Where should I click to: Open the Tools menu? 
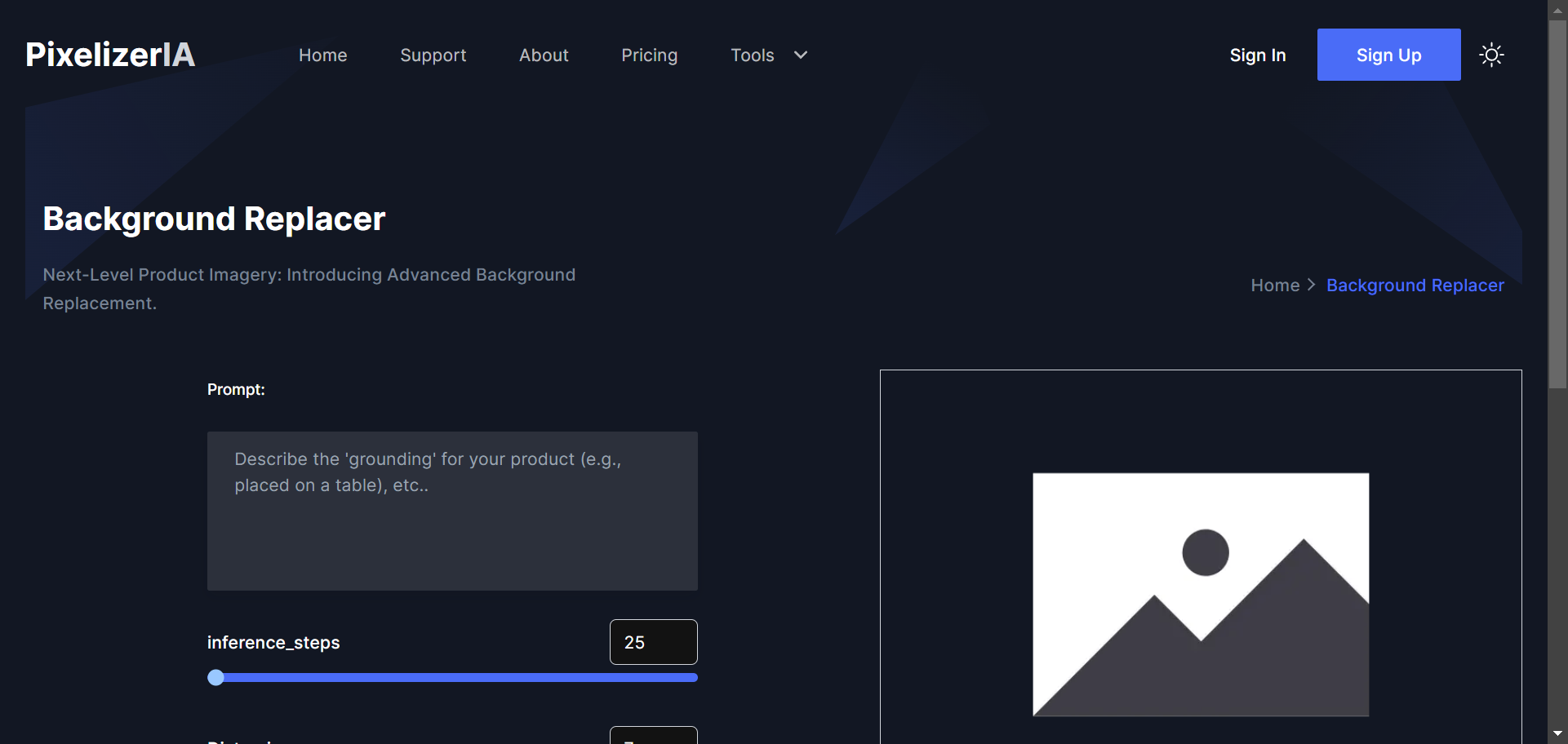click(x=752, y=55)
